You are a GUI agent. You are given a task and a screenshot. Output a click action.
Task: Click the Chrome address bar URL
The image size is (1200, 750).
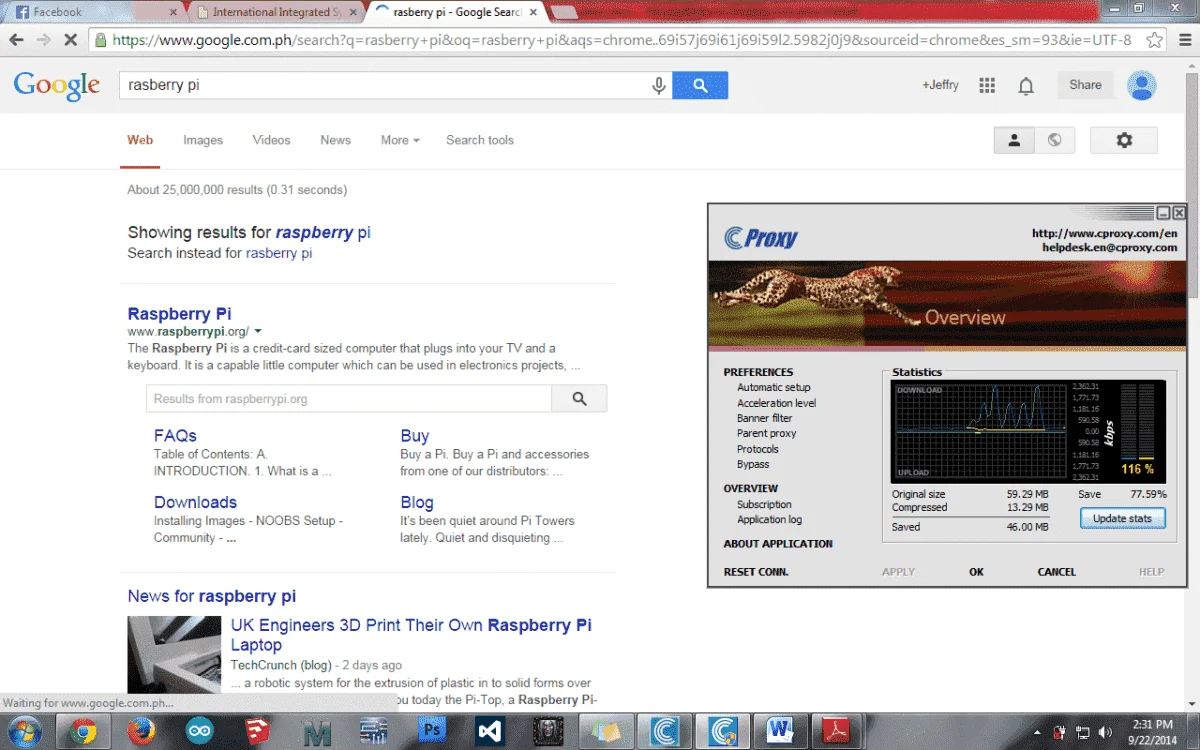[621, 40]
